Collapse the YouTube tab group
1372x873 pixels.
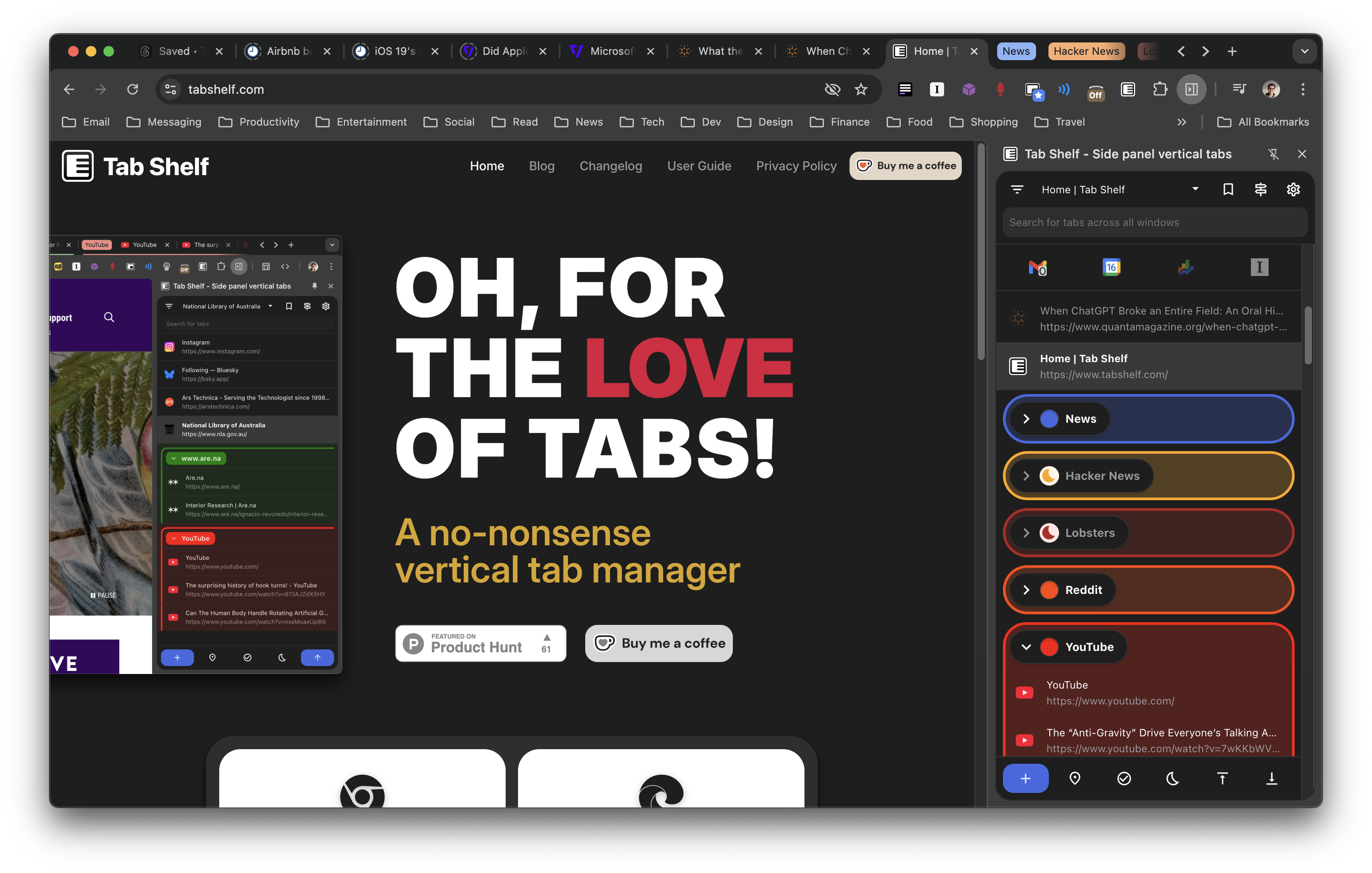tap(1026, 647)
